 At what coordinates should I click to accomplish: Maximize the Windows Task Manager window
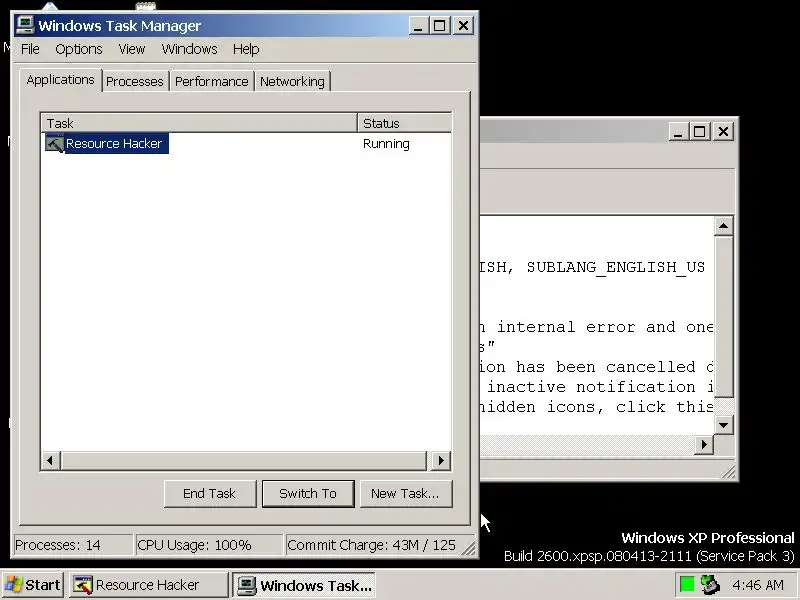pos(440,26)
